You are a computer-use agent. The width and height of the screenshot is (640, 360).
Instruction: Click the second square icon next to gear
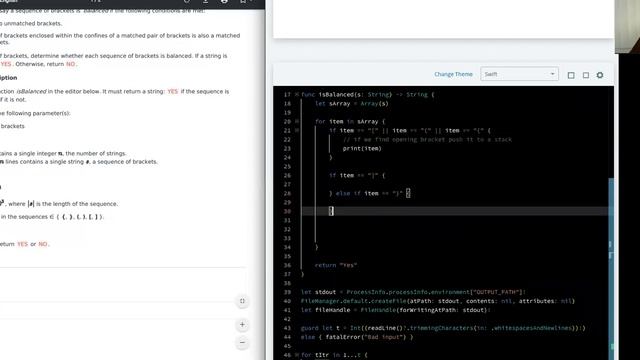(x=586, y=75)
